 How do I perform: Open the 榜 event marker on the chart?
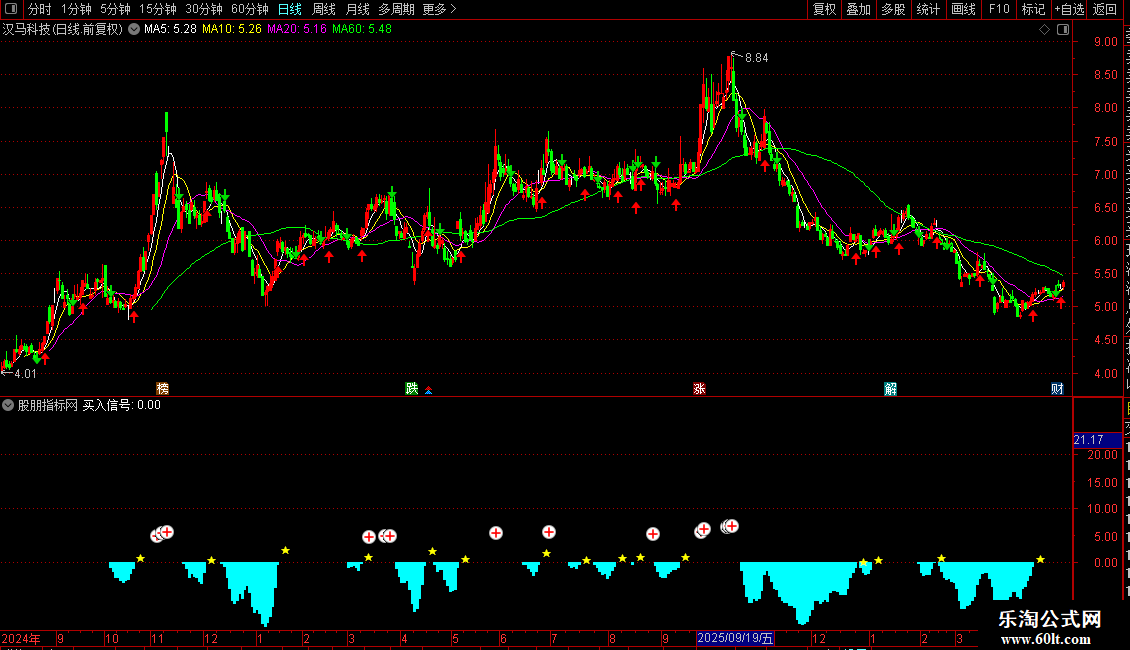point(163,388)
